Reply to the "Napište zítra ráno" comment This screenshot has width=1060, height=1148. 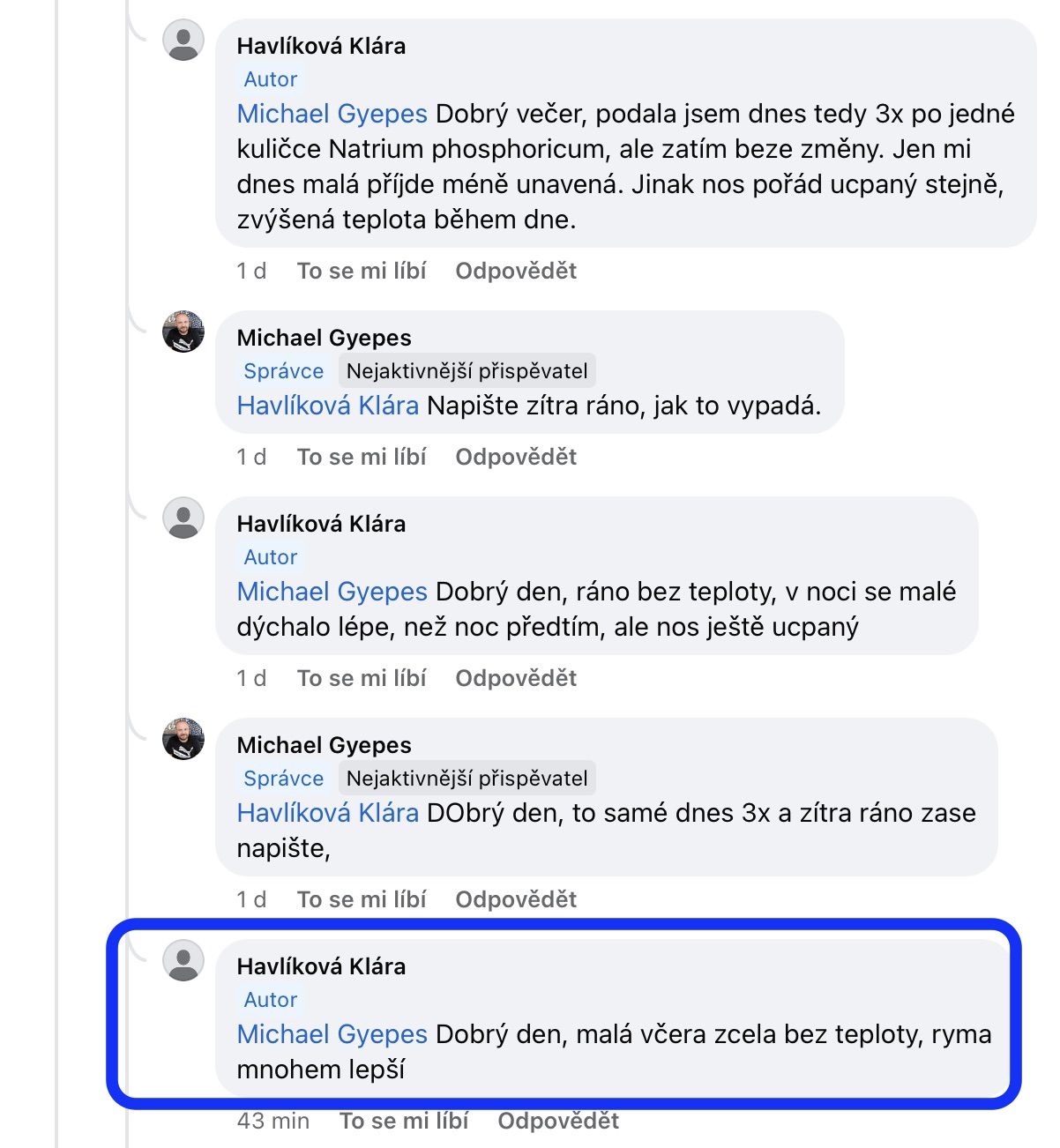click(x=516, y=457)
